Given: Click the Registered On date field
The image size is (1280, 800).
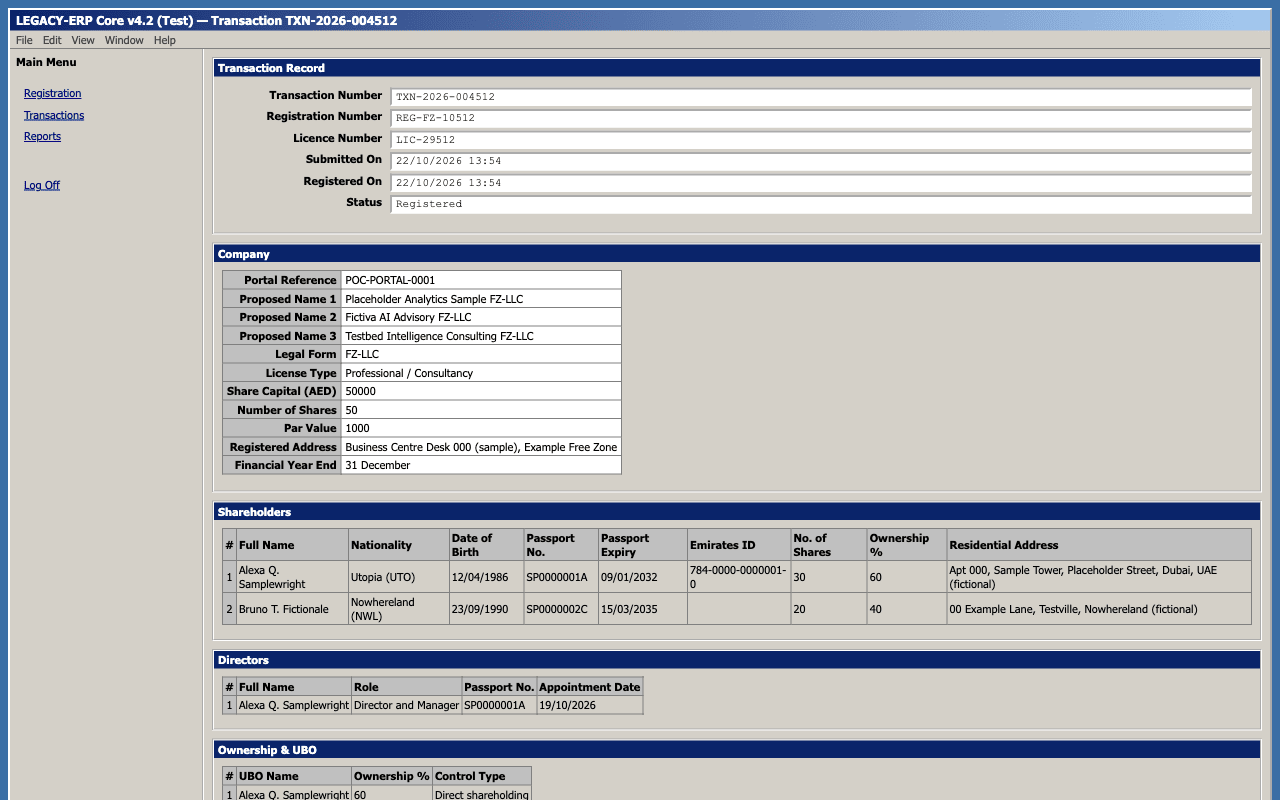Looking at the screenshot, I should pyautogui.click(x=821, y=183).
